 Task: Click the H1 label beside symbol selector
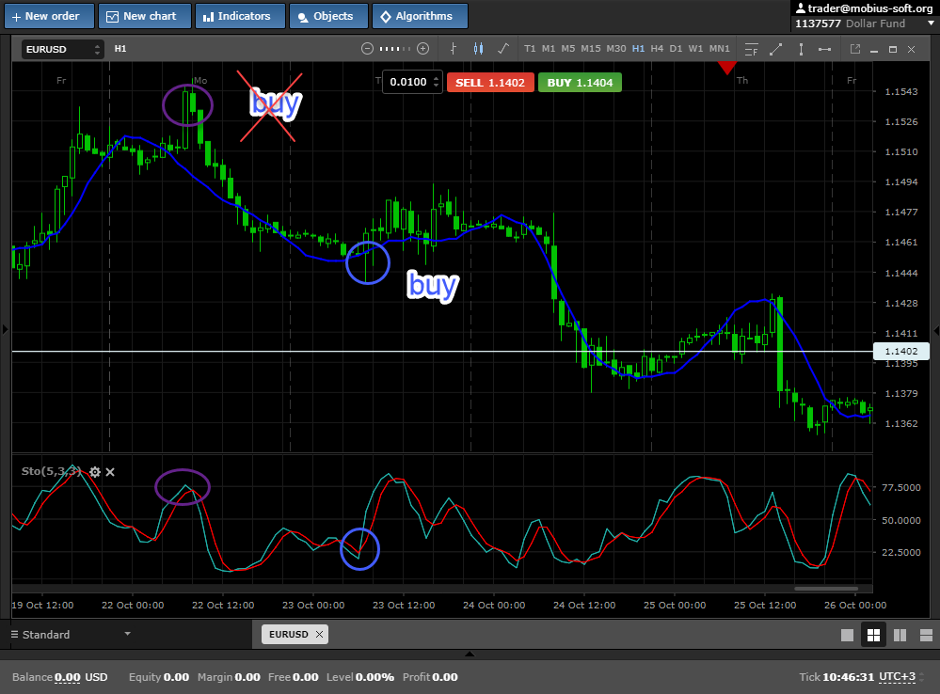pyautogui.click(x=120, y=49)
